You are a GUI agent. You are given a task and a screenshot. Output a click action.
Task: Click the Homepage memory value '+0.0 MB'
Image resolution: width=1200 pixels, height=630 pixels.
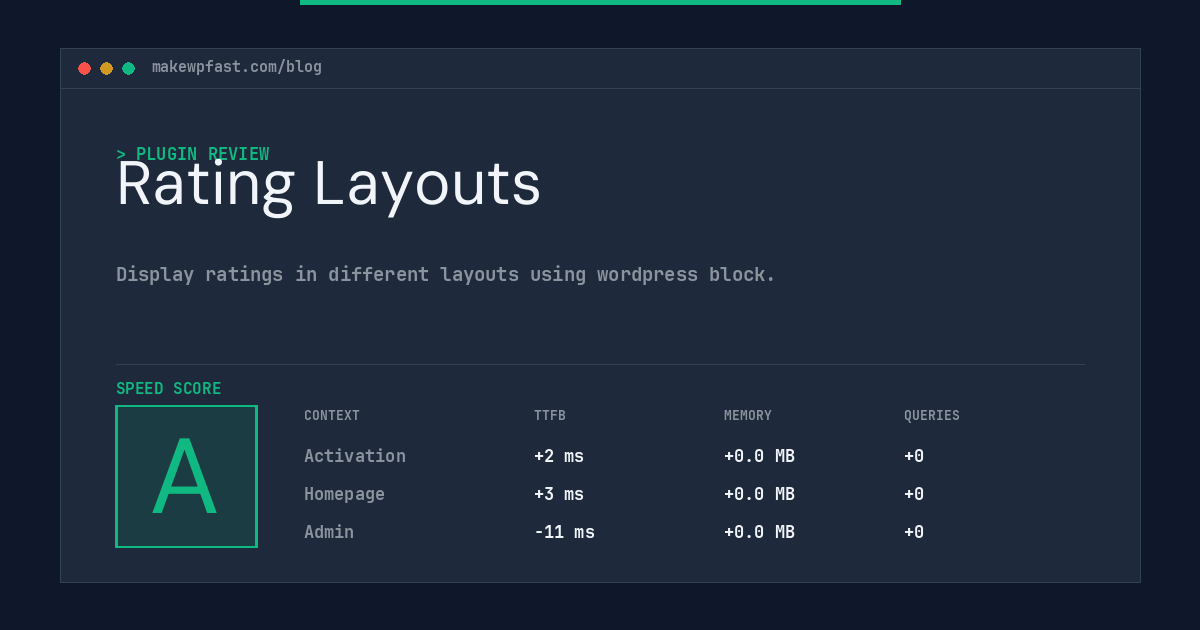(759, 494)
